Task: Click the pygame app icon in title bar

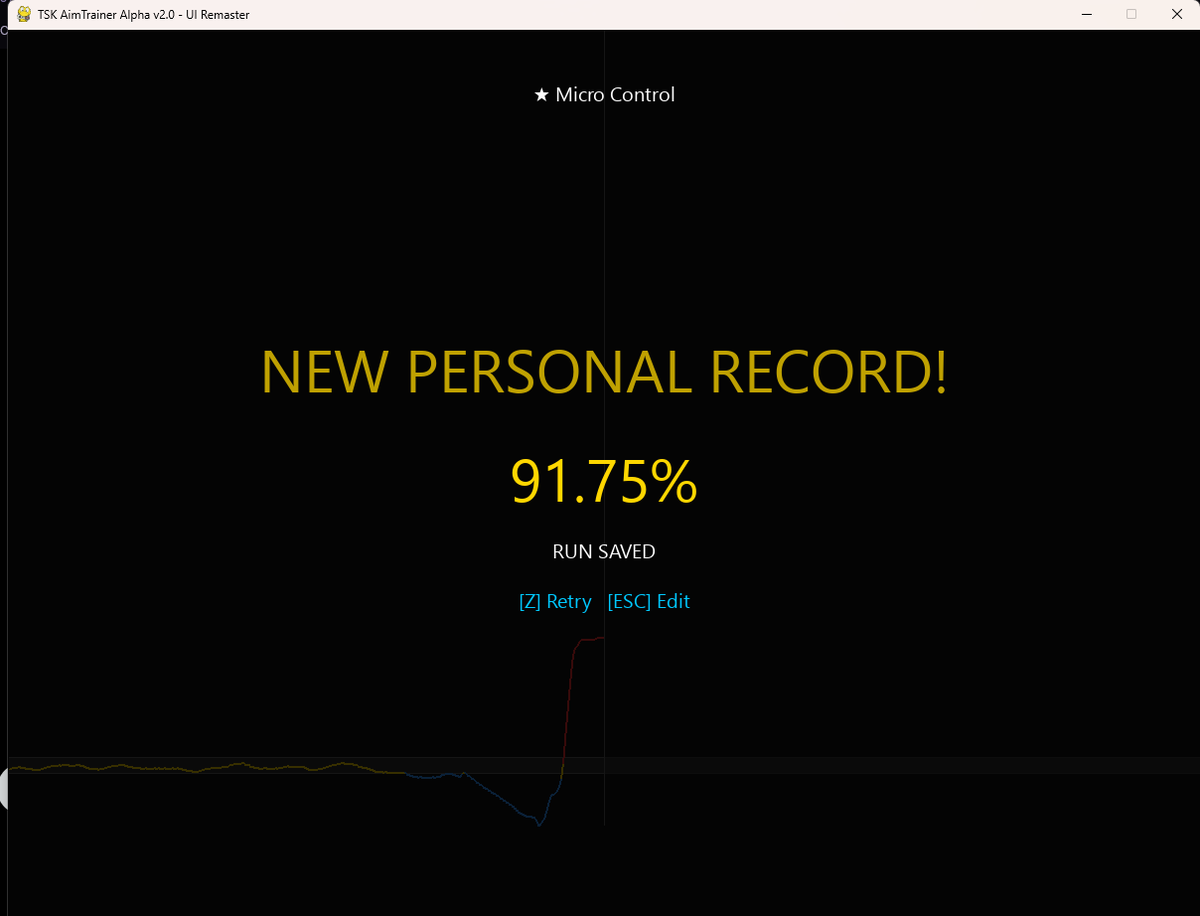Action: (24, 14)
